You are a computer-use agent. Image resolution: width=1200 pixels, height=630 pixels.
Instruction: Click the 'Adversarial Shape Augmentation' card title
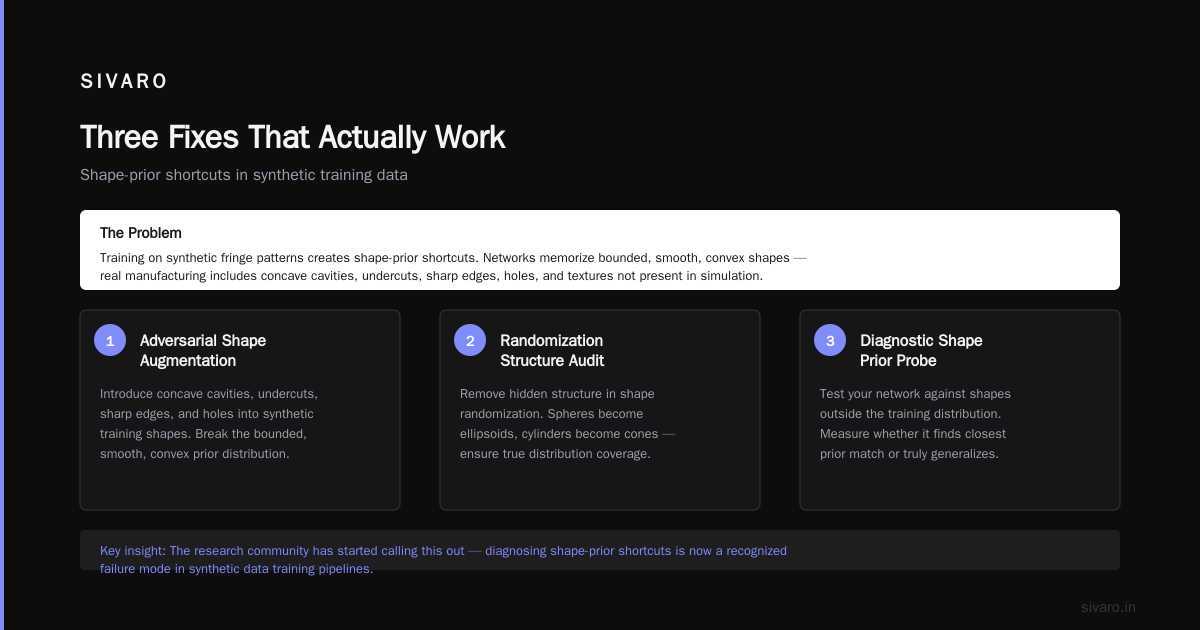[x=203, y=351]
